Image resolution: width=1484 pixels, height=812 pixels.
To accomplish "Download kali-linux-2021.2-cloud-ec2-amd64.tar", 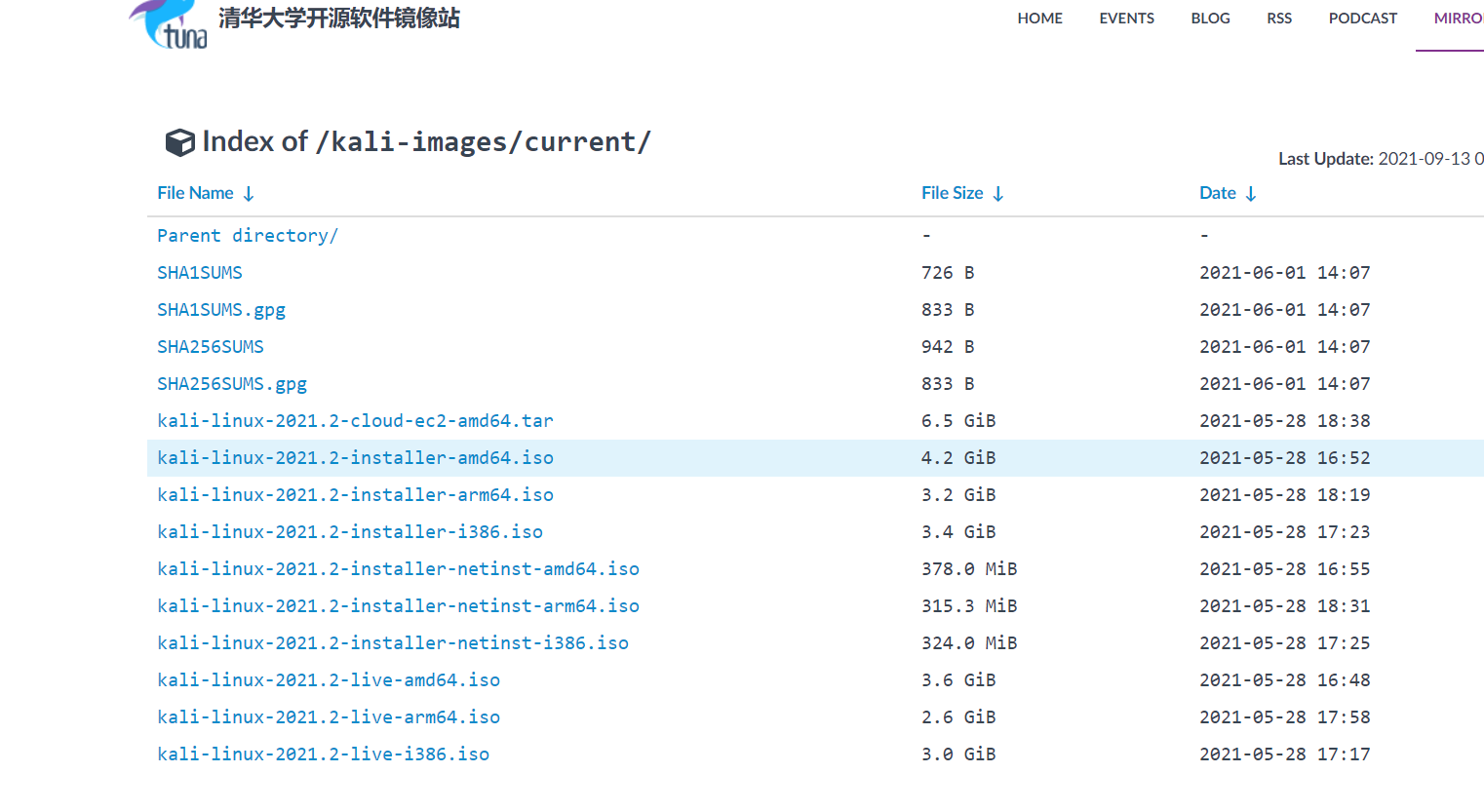I will (x=355, y=421).
